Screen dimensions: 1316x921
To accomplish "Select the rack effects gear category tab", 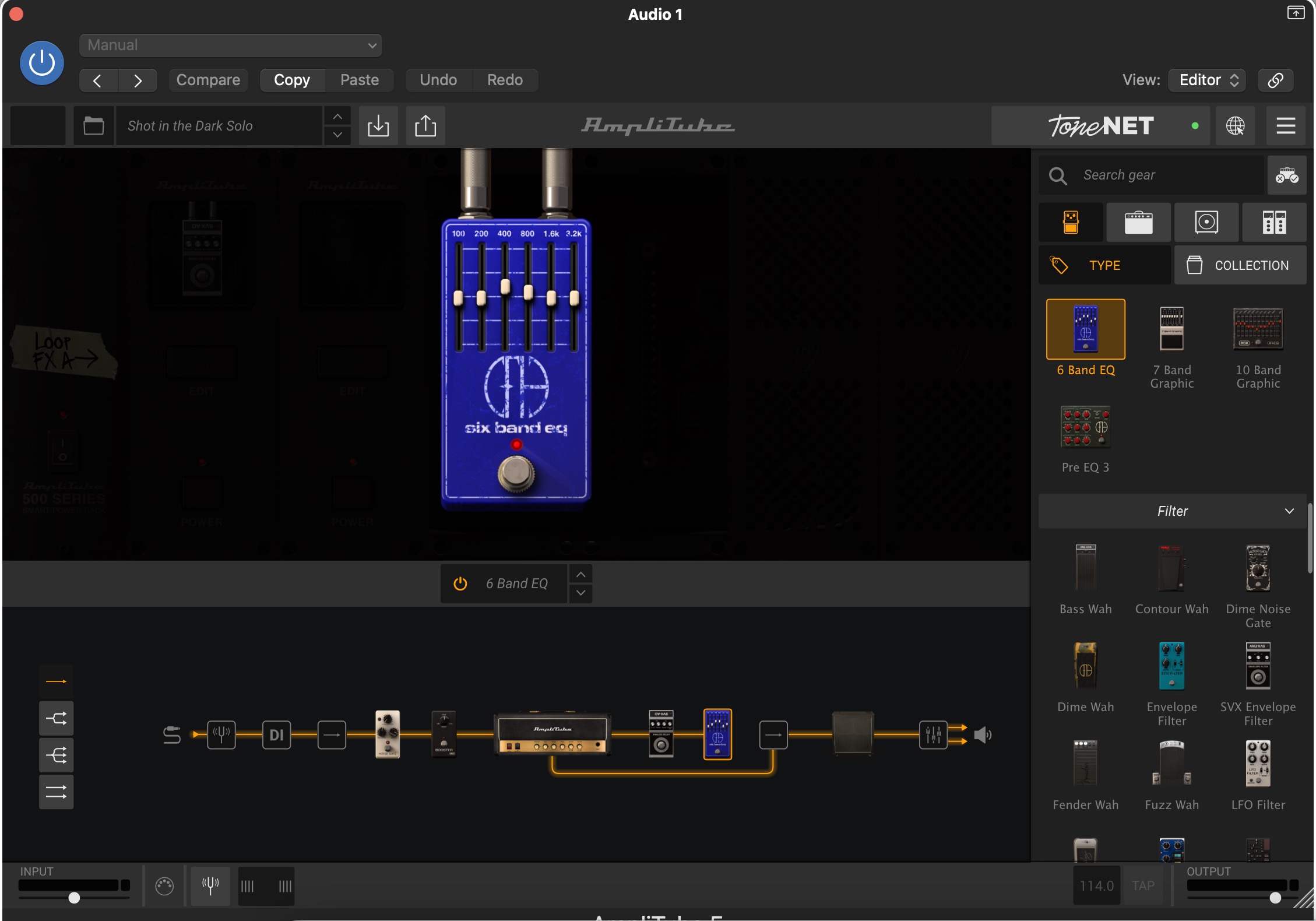I will [x=1274, y=222].
